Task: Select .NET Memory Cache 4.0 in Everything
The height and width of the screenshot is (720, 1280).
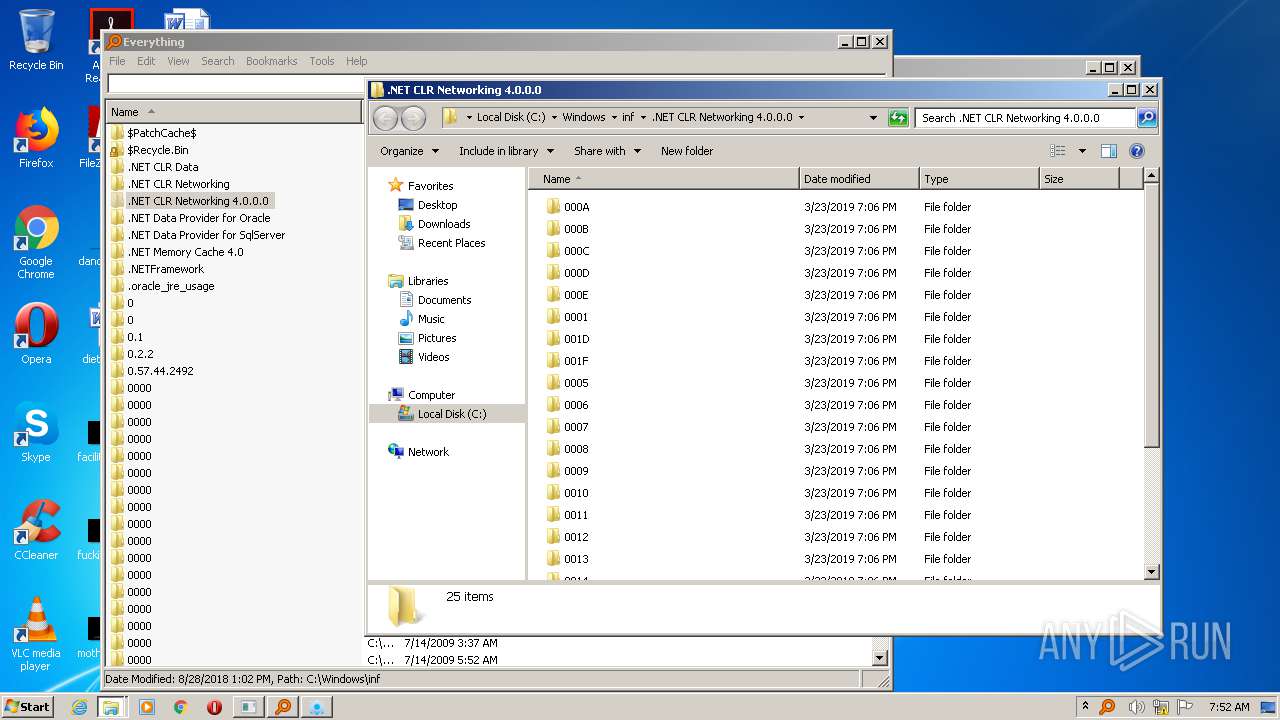Action: click(x=177, y=252)
